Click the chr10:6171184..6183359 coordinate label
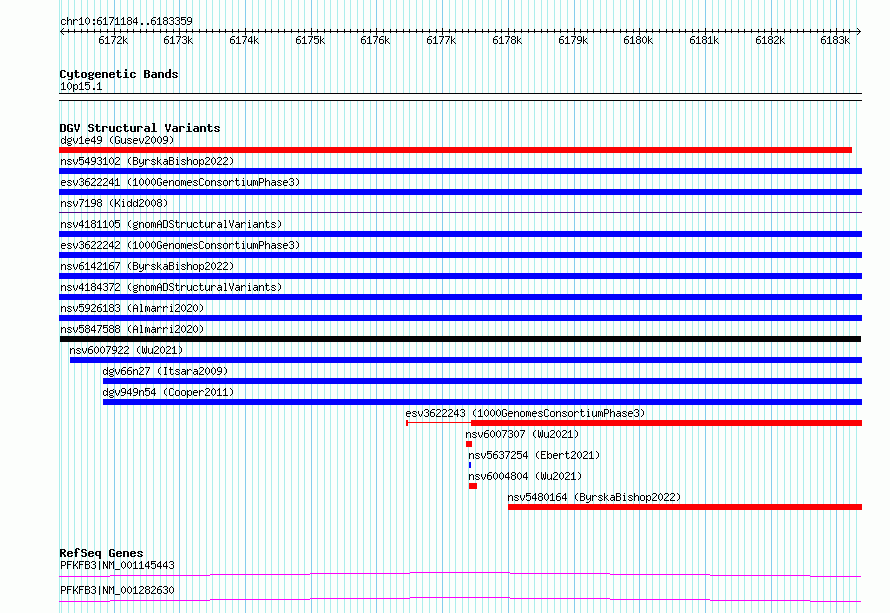This screenshot has height=613, width=890. pos(127,21)
